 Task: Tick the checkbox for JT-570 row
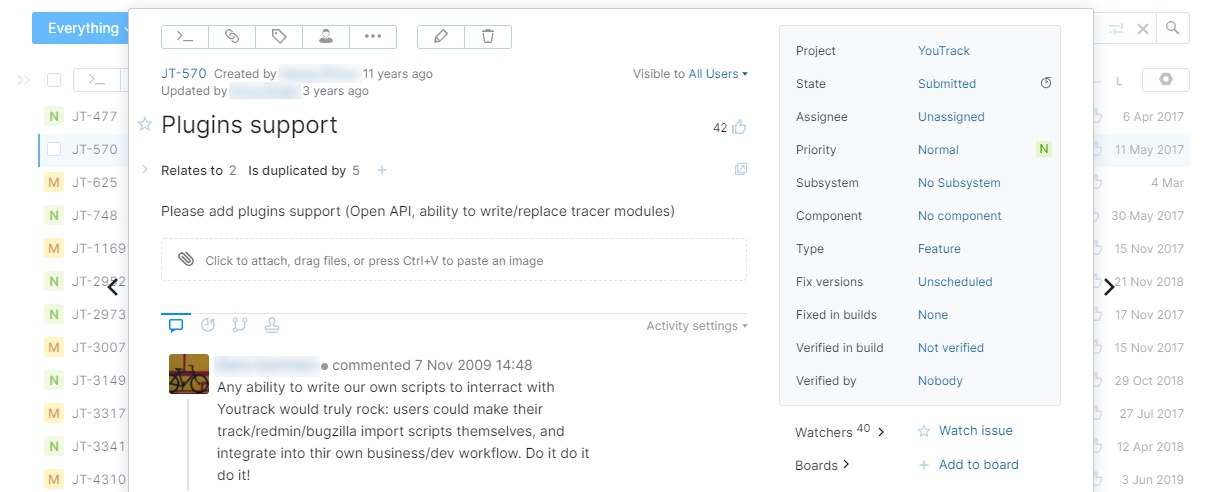[x=54, y=150]
